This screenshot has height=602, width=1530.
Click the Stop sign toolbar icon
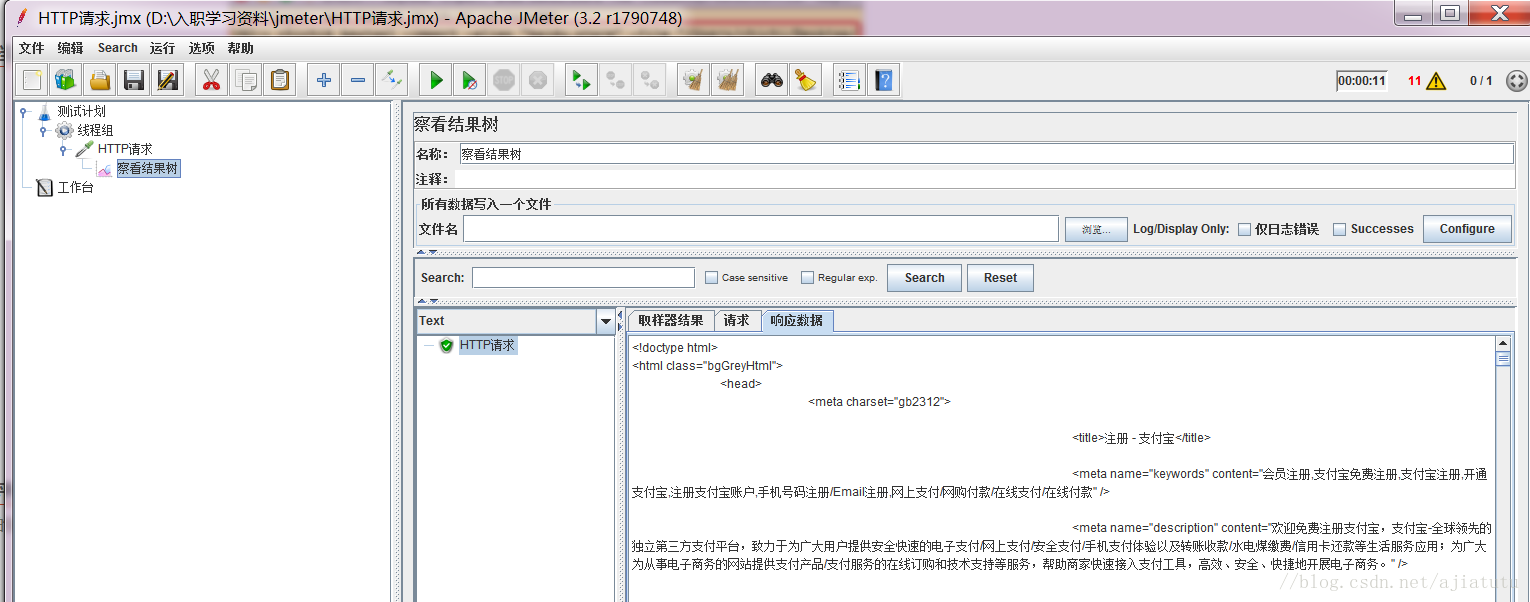point(503,80)
